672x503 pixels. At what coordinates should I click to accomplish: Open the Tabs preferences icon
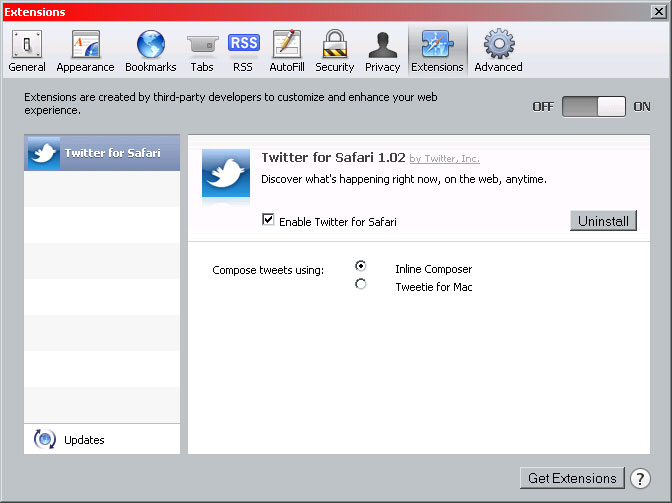point(202,45)
